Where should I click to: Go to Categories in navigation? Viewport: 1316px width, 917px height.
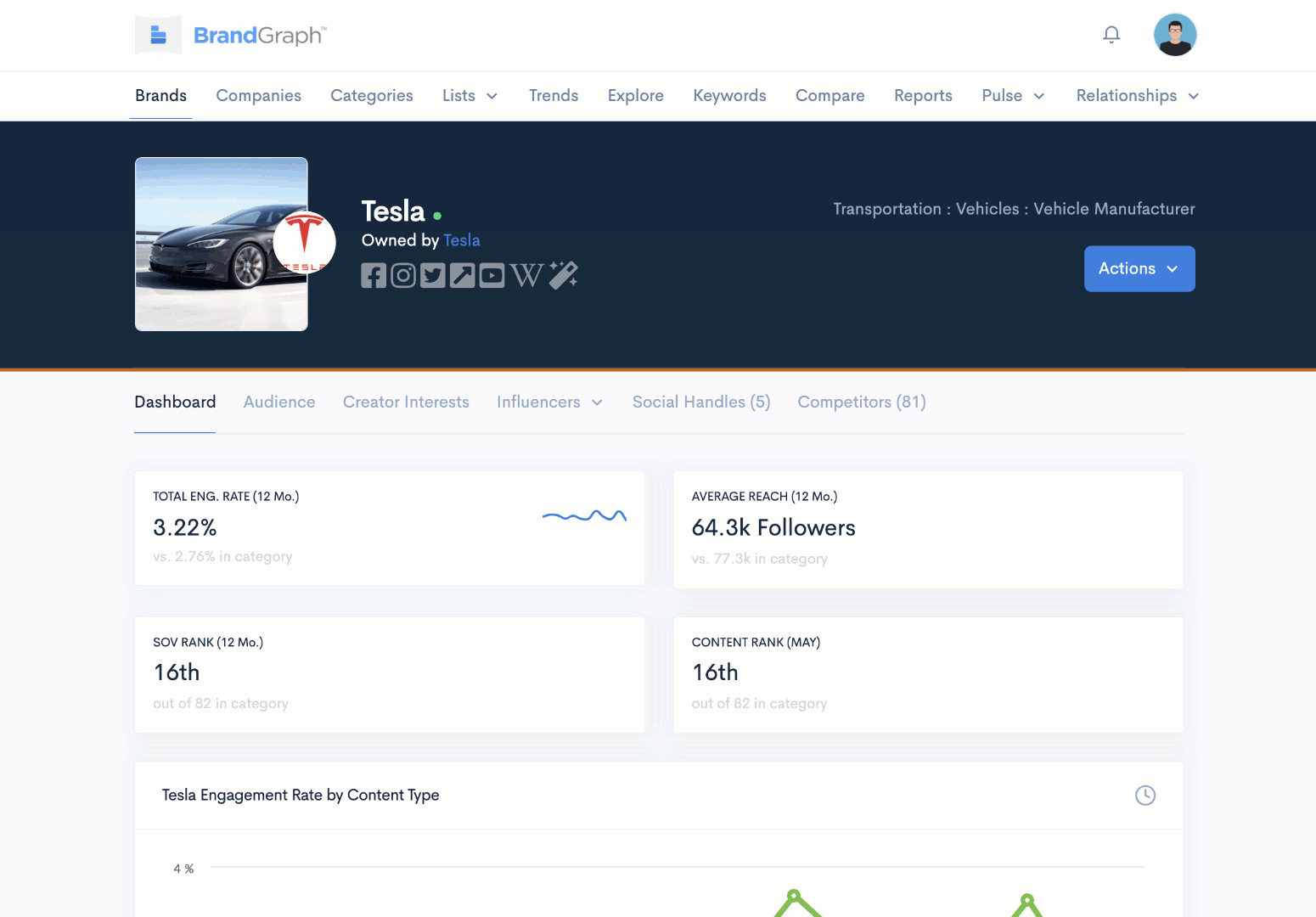click(372, 96)
